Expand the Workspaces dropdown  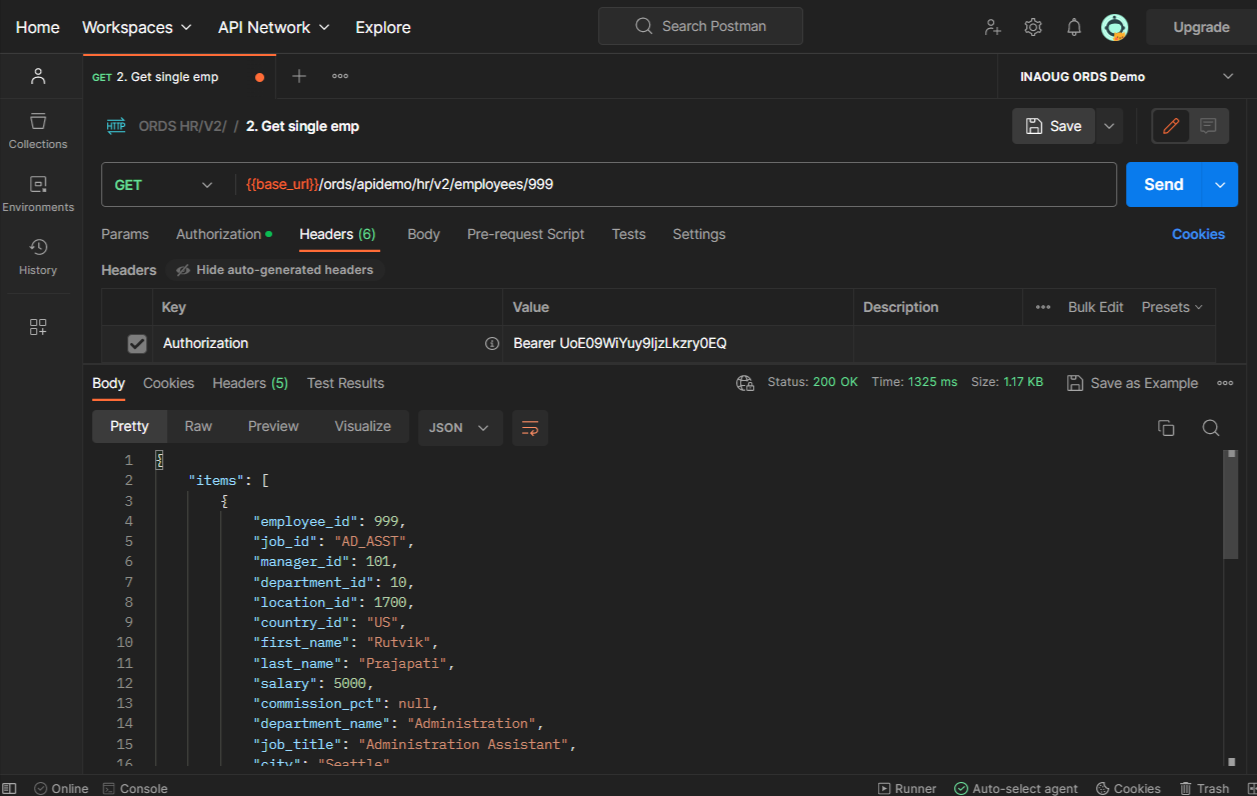(137, 27)
